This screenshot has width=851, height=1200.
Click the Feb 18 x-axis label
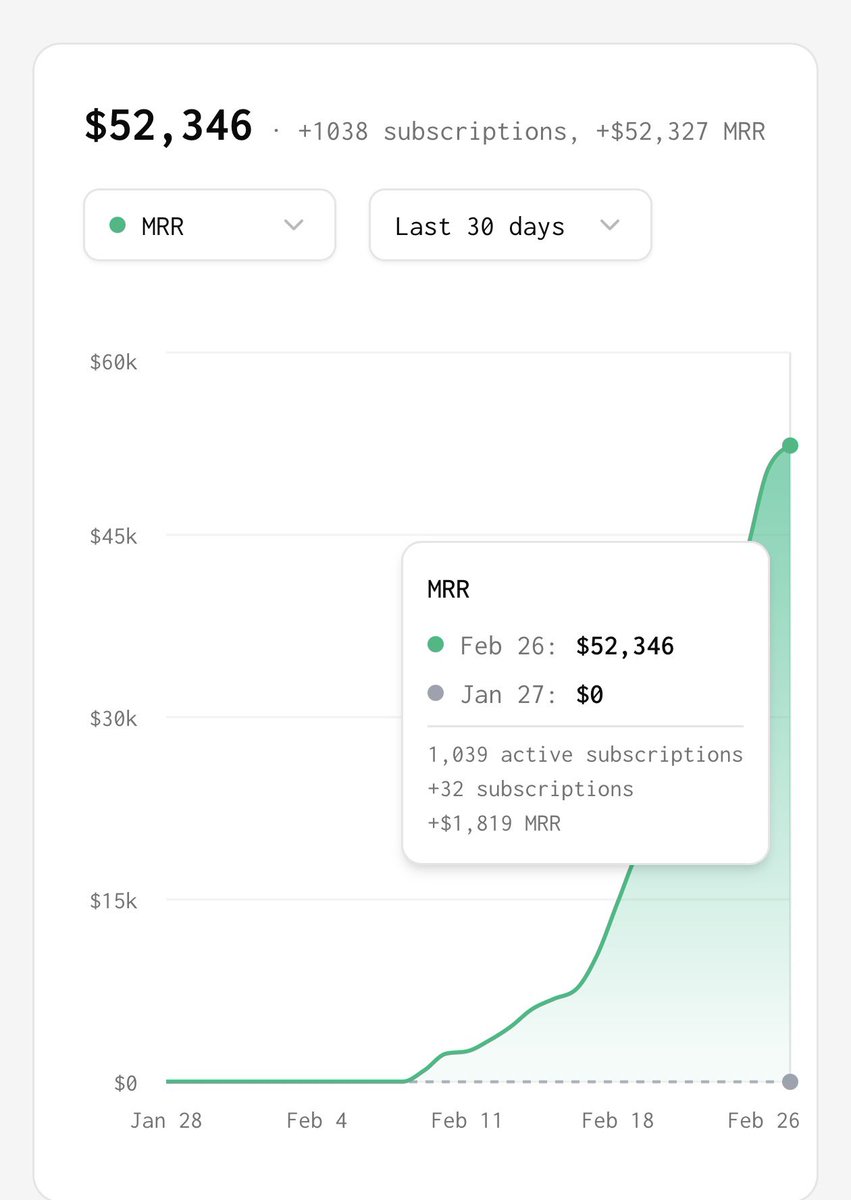(x=617, y=1120)
